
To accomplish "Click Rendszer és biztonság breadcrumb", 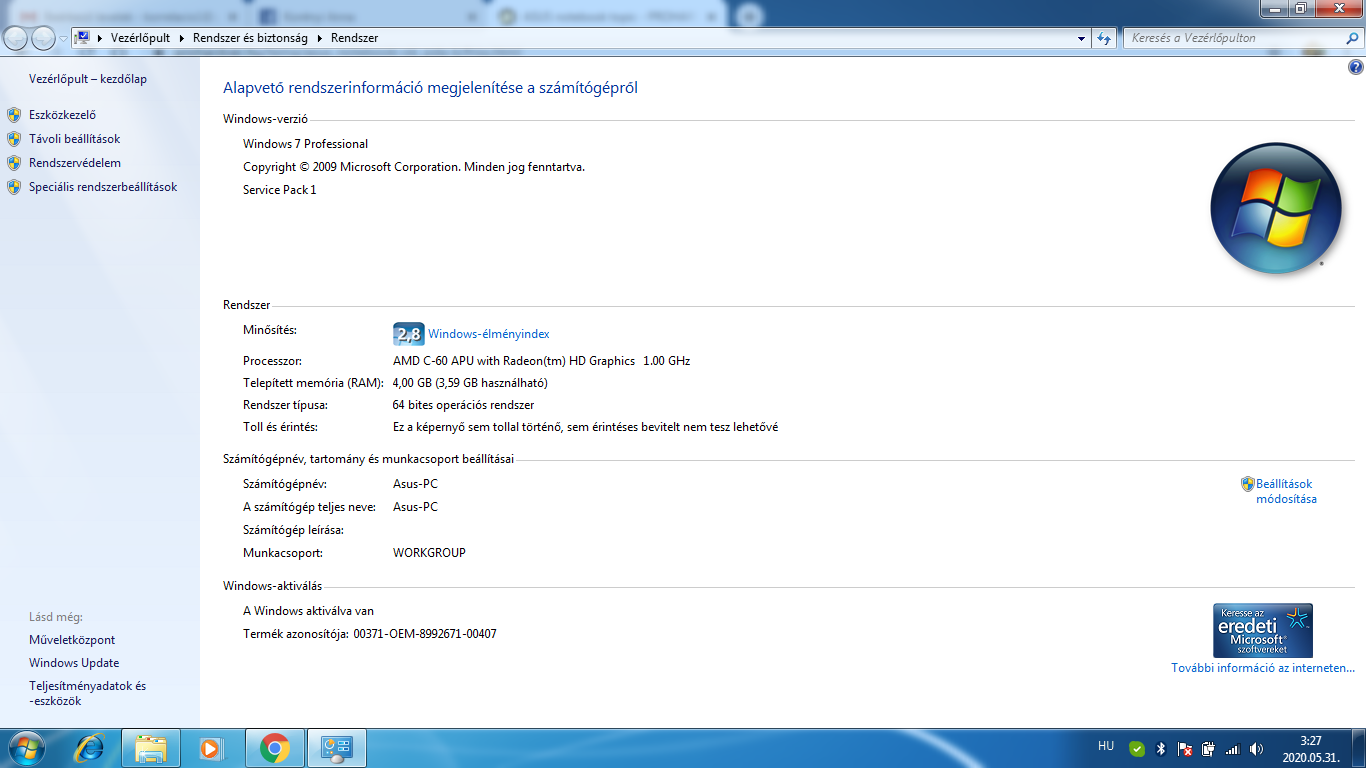I will (251, 38).
